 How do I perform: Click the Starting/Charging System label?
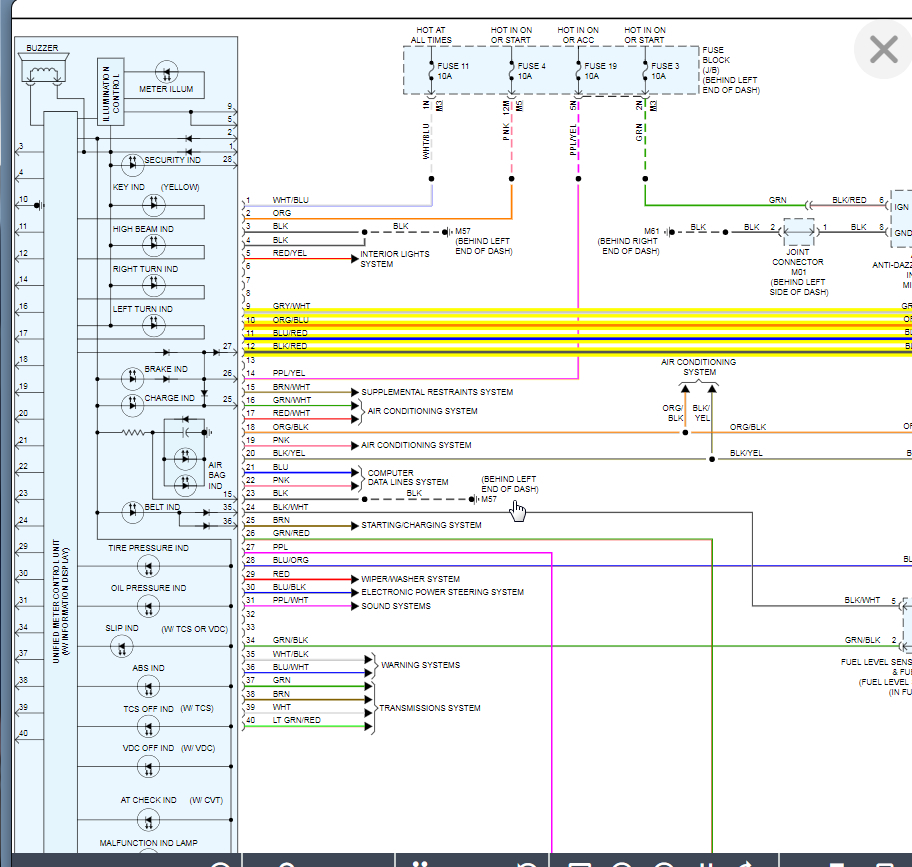click(421, 525)
